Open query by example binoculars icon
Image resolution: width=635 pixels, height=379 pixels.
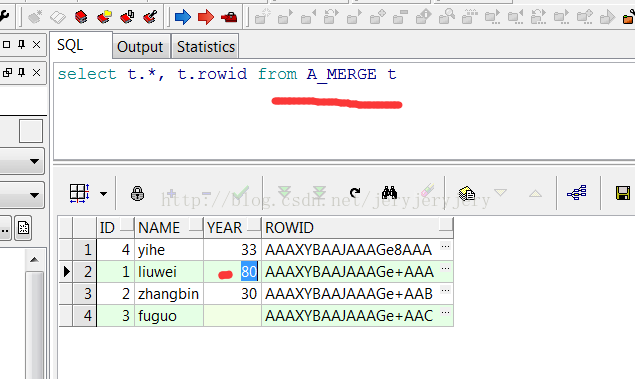pos(389,193)
